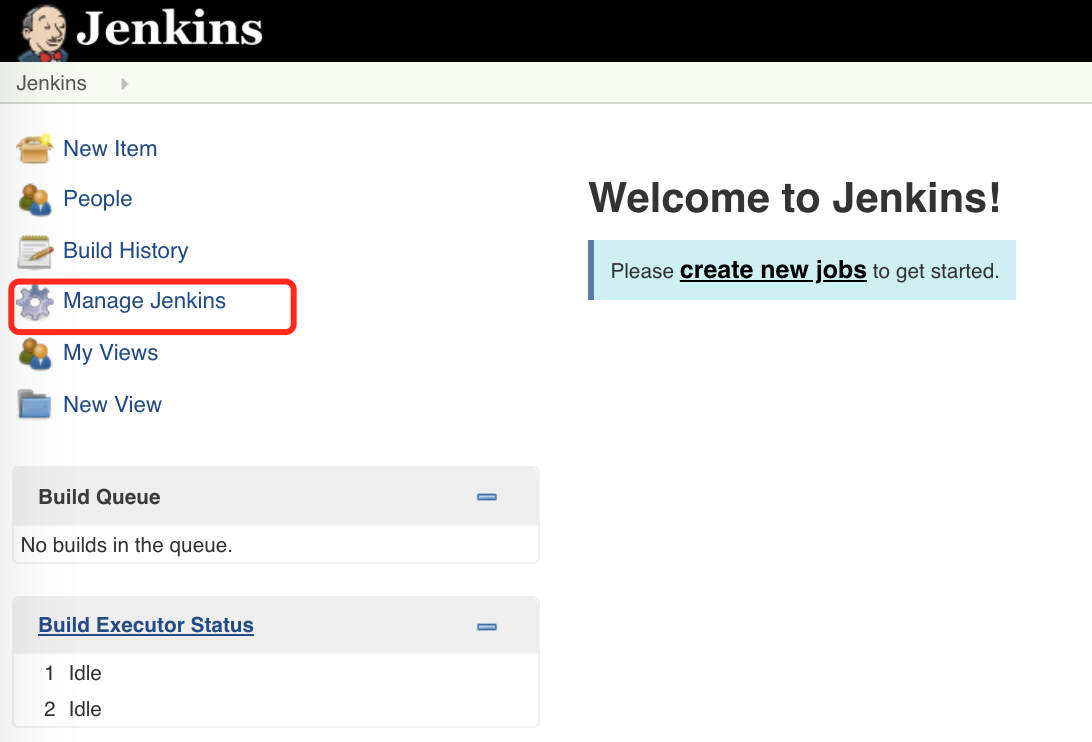Open the New Item link
Image resolution: width=1092 pixels, height=742 pixels.
110,148
